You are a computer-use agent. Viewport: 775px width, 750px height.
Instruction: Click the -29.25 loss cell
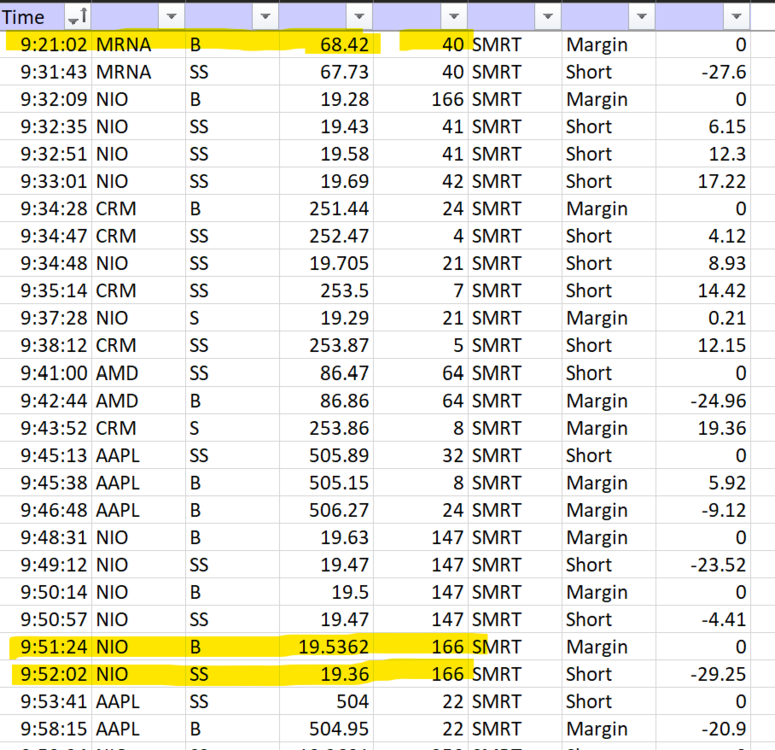pyautogui.click(x=703, y=674)
